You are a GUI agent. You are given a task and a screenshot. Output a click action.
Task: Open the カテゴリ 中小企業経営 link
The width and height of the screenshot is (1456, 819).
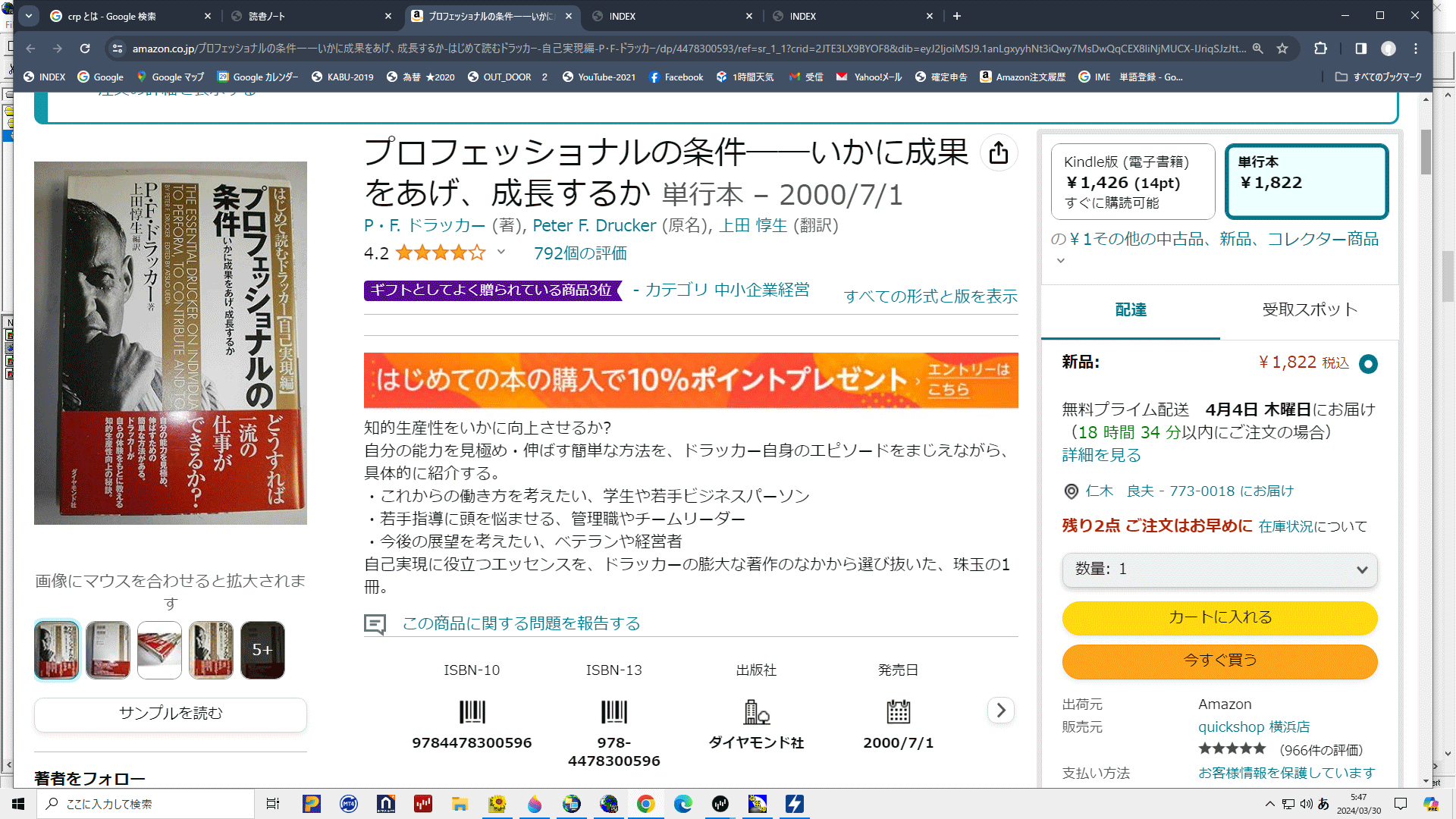pyautogui.click(x=726, y=290)
